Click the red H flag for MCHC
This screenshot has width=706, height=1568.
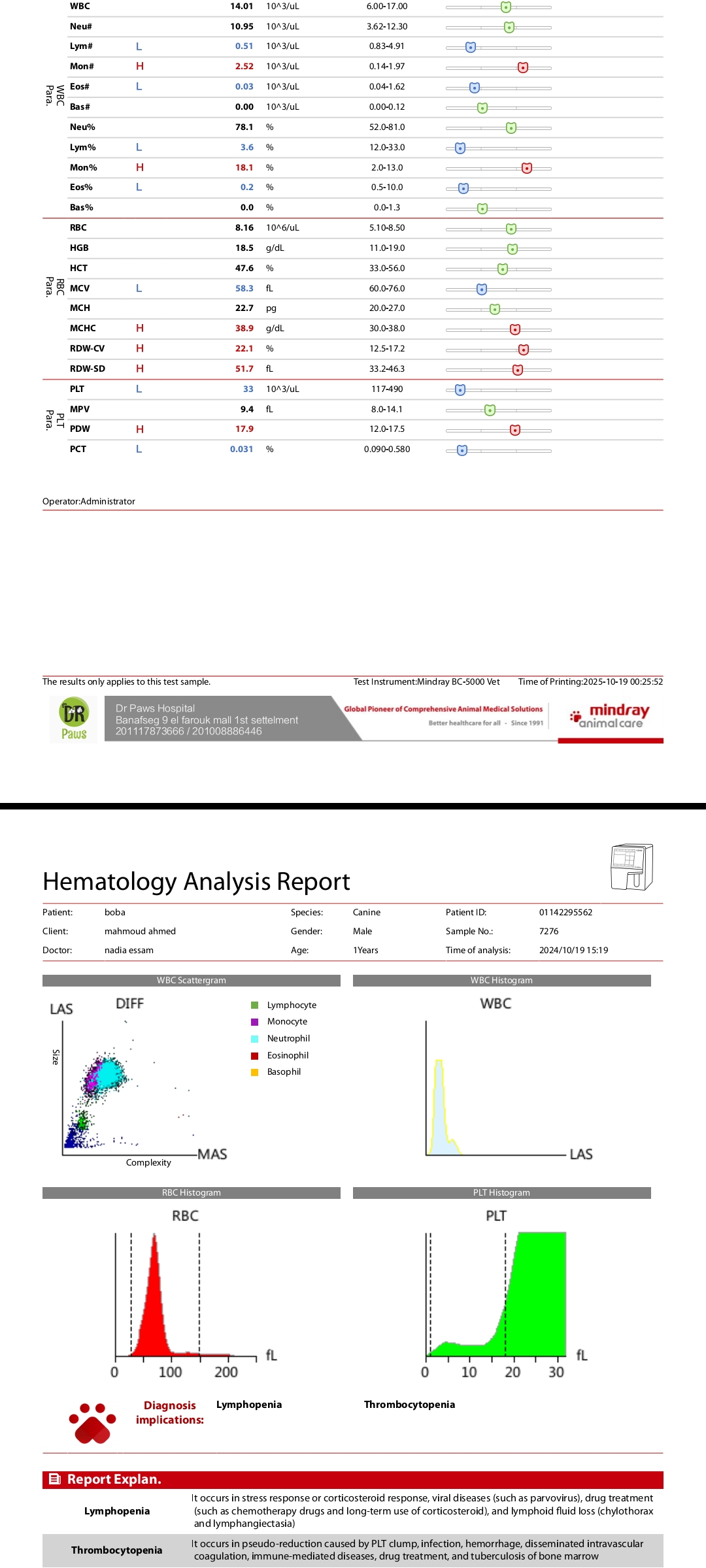click(x=140, y=328)
